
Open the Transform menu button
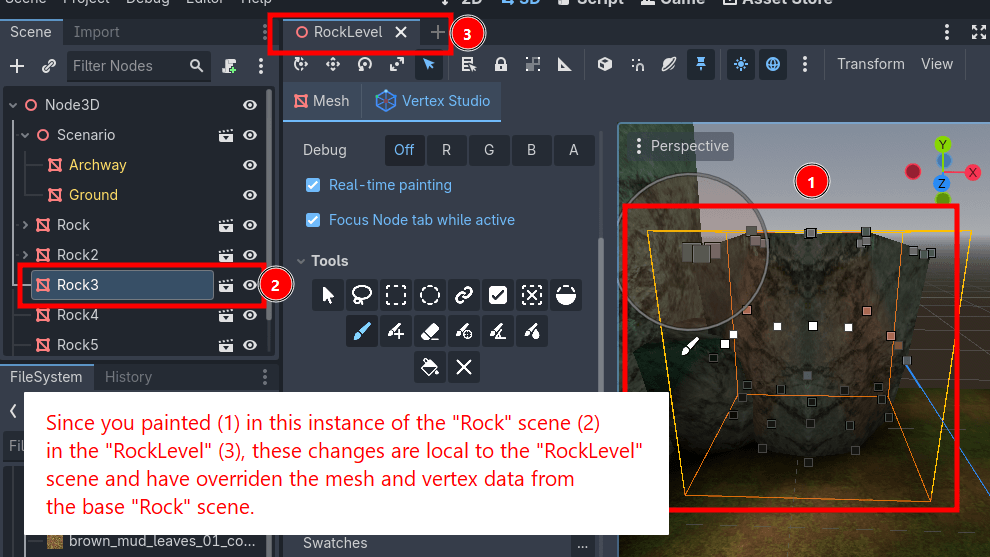pyautogui.click(x=871, y=64)
